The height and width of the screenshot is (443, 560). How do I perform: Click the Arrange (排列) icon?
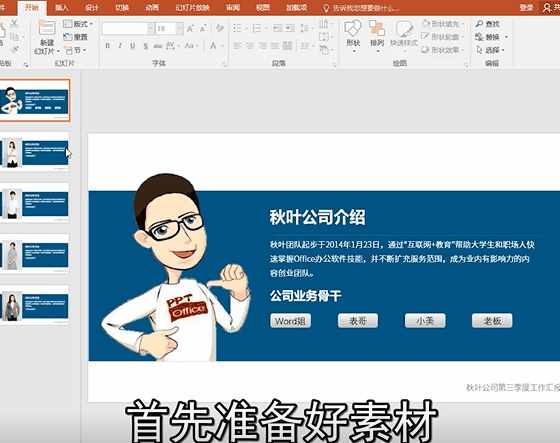point(377,29)
